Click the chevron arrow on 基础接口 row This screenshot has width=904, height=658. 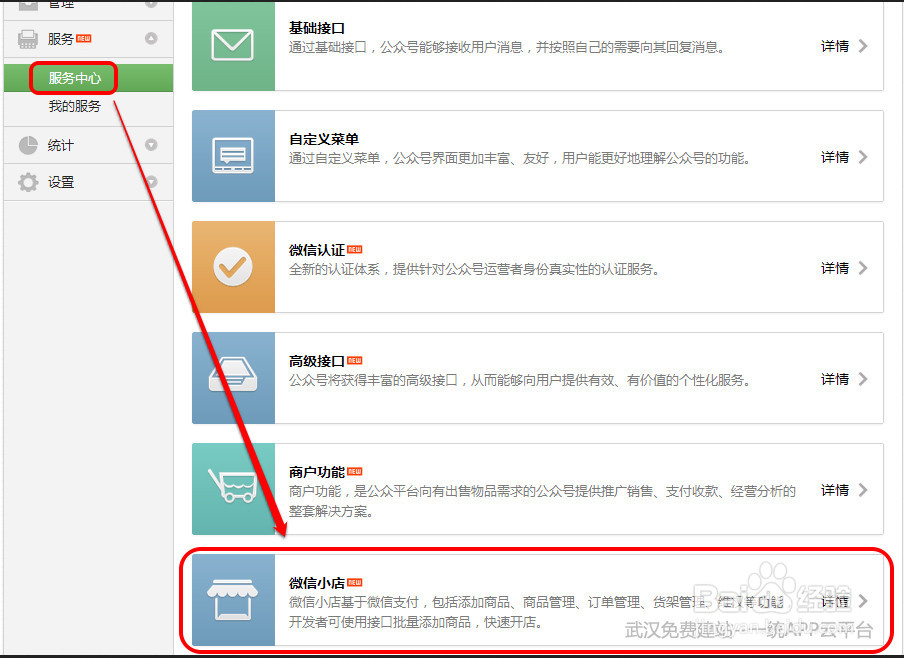pyautogui.click(x=862, y=46)
